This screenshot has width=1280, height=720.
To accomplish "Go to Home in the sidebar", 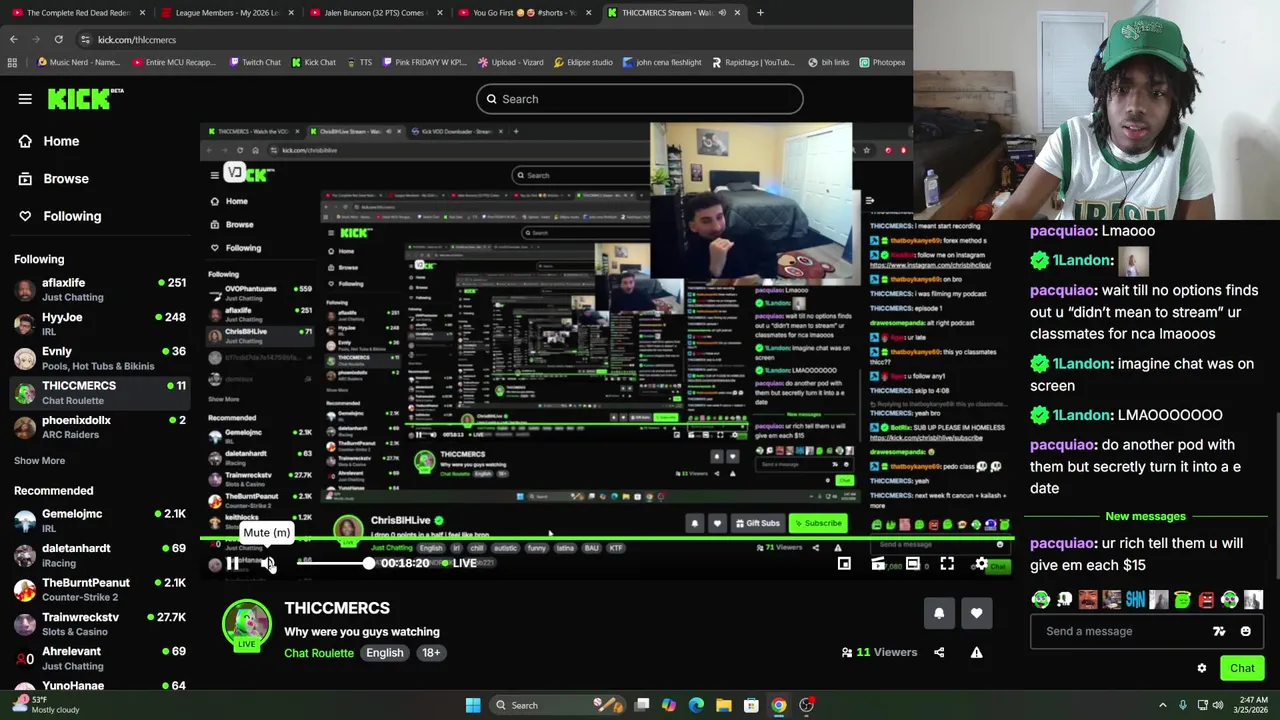I will coord(61,141).
